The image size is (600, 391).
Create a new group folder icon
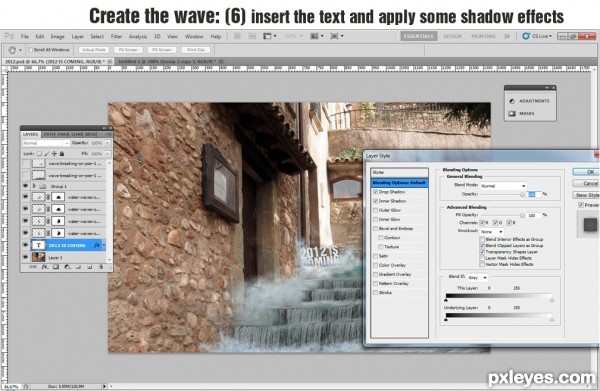pos(78,267)
